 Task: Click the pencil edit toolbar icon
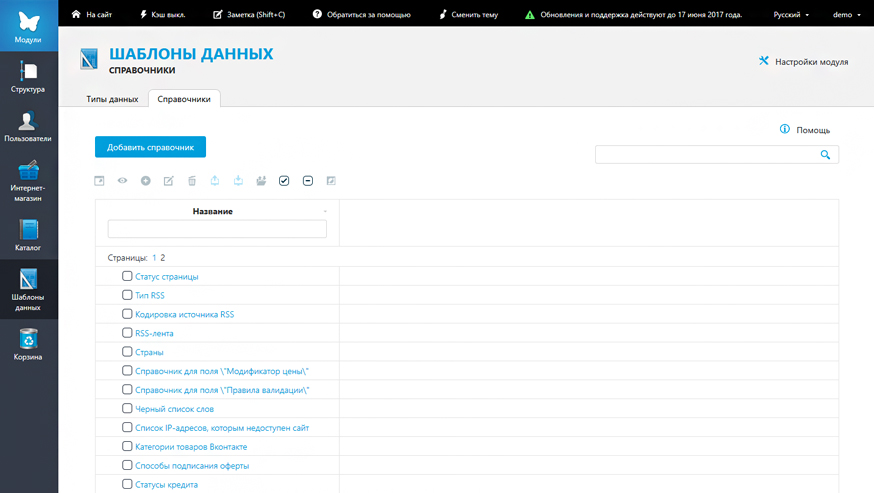point(169,181)
